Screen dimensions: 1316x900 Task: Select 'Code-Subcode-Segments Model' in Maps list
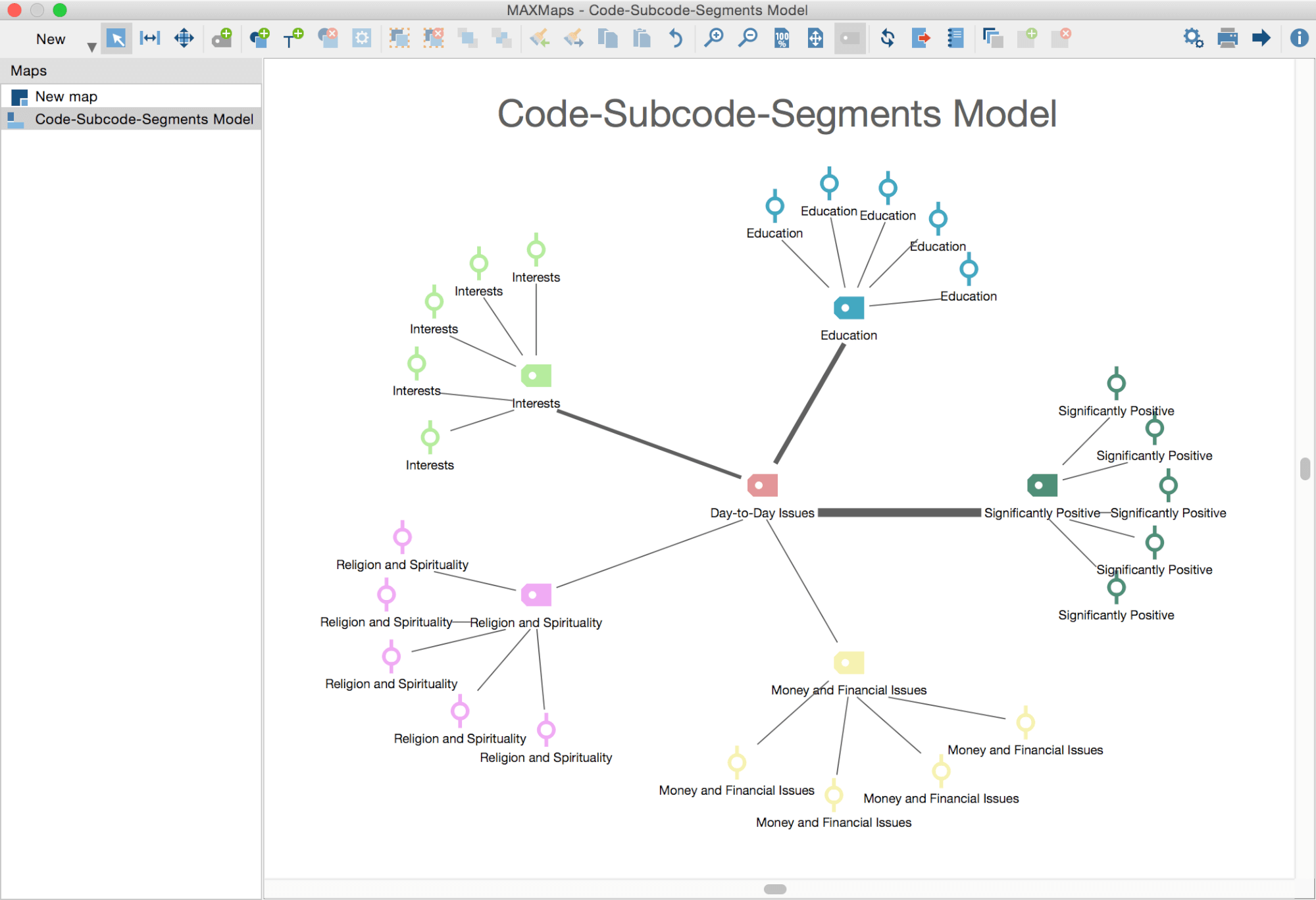tap(132, 119)
